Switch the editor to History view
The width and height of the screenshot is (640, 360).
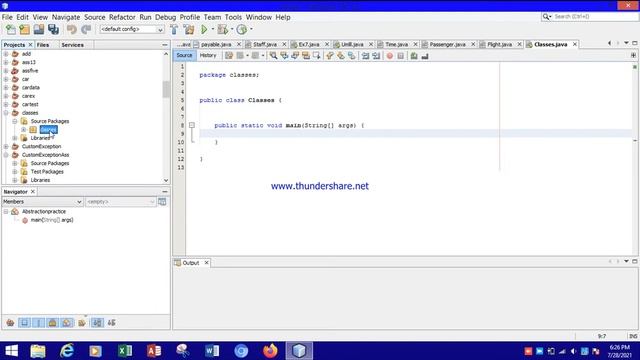pos(208,56)
